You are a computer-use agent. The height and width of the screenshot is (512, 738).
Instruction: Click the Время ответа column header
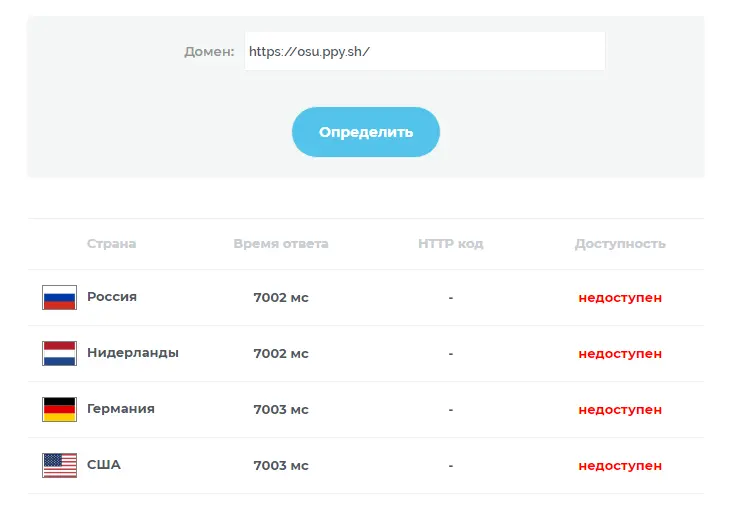click(x=281, y=244)
